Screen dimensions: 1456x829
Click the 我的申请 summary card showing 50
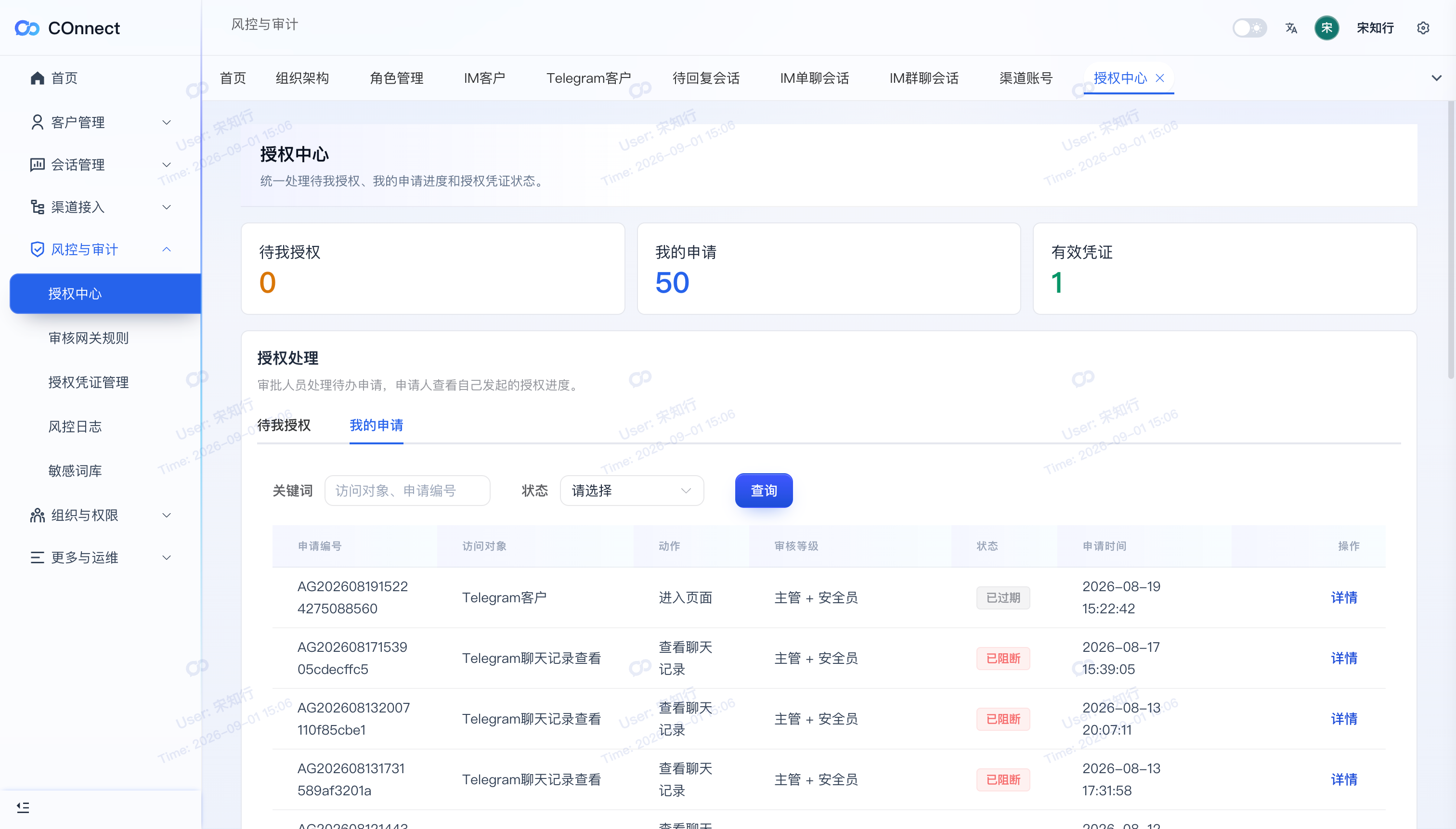click(x=829, y=269)
